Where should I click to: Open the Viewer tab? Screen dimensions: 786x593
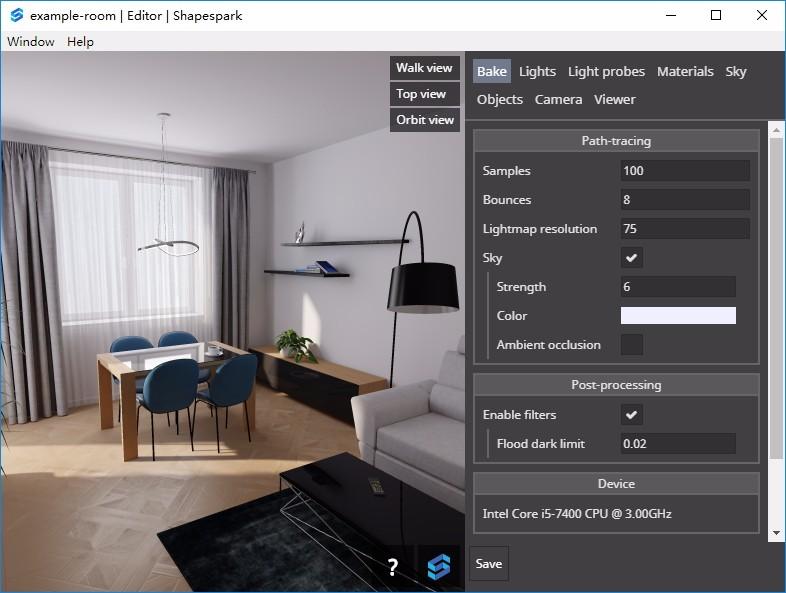[615, 99]
